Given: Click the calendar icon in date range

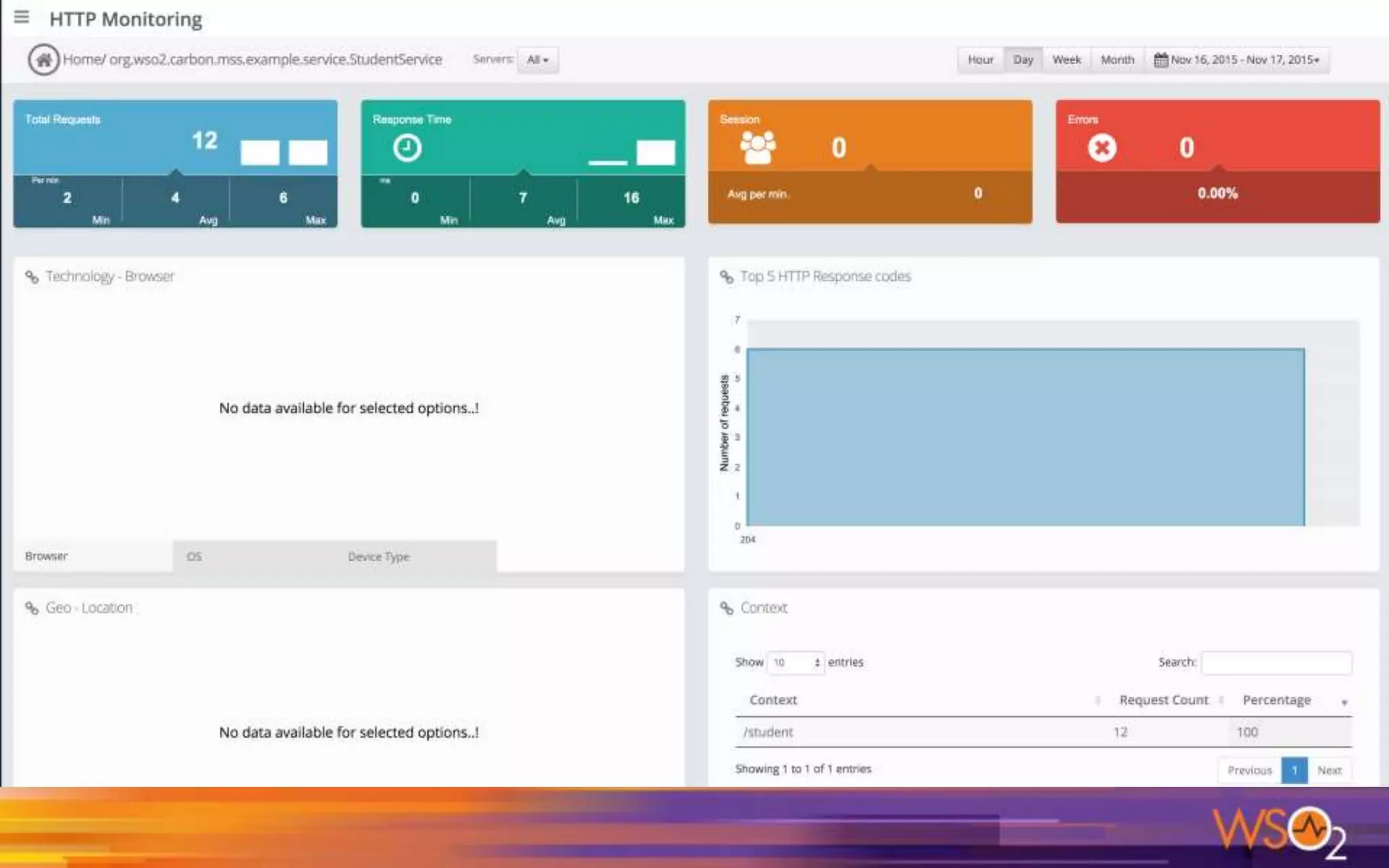Looking at the screenshot, I should point(1160,60).
